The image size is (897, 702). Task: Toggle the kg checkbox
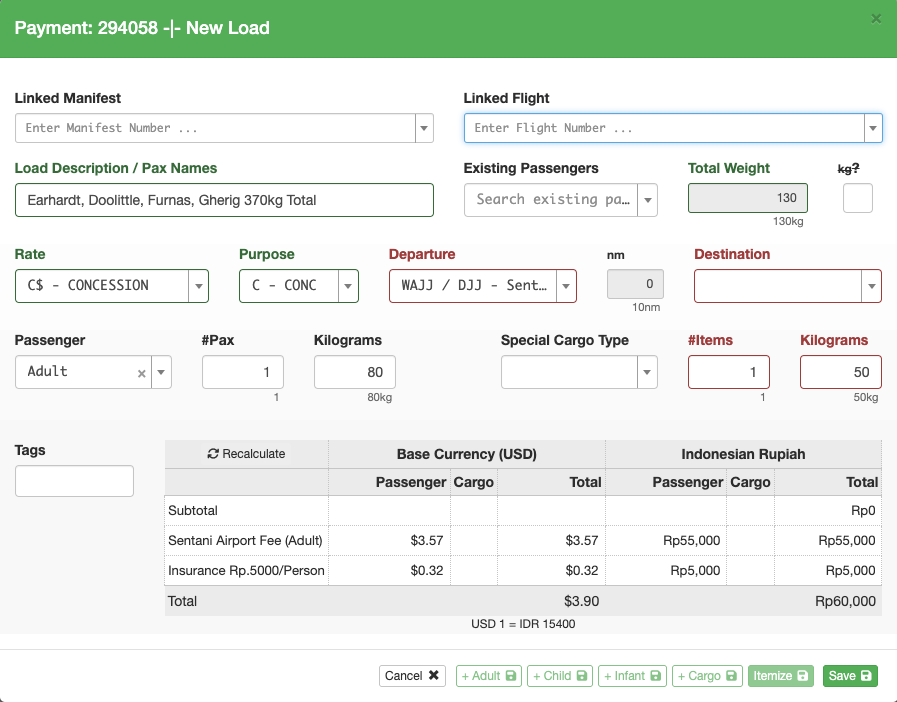(857, 198)
